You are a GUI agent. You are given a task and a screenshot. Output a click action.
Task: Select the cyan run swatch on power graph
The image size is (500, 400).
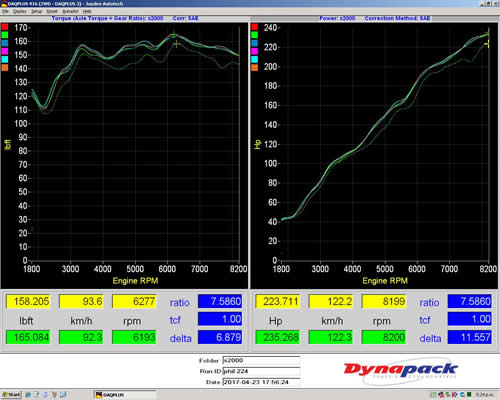pyautogui.click(x=254, y=59)
